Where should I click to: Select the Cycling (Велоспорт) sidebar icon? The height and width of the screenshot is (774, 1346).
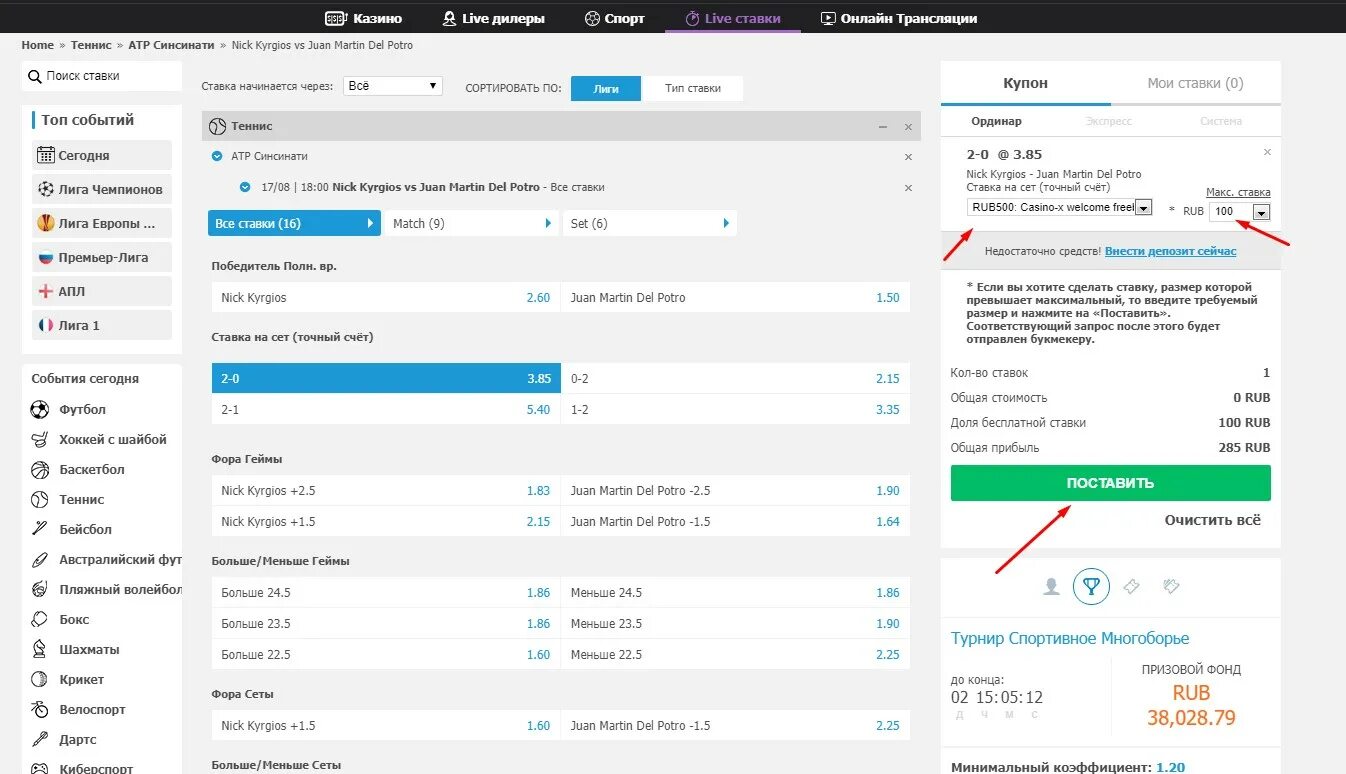pyautogui.click(x=40, y=709)
